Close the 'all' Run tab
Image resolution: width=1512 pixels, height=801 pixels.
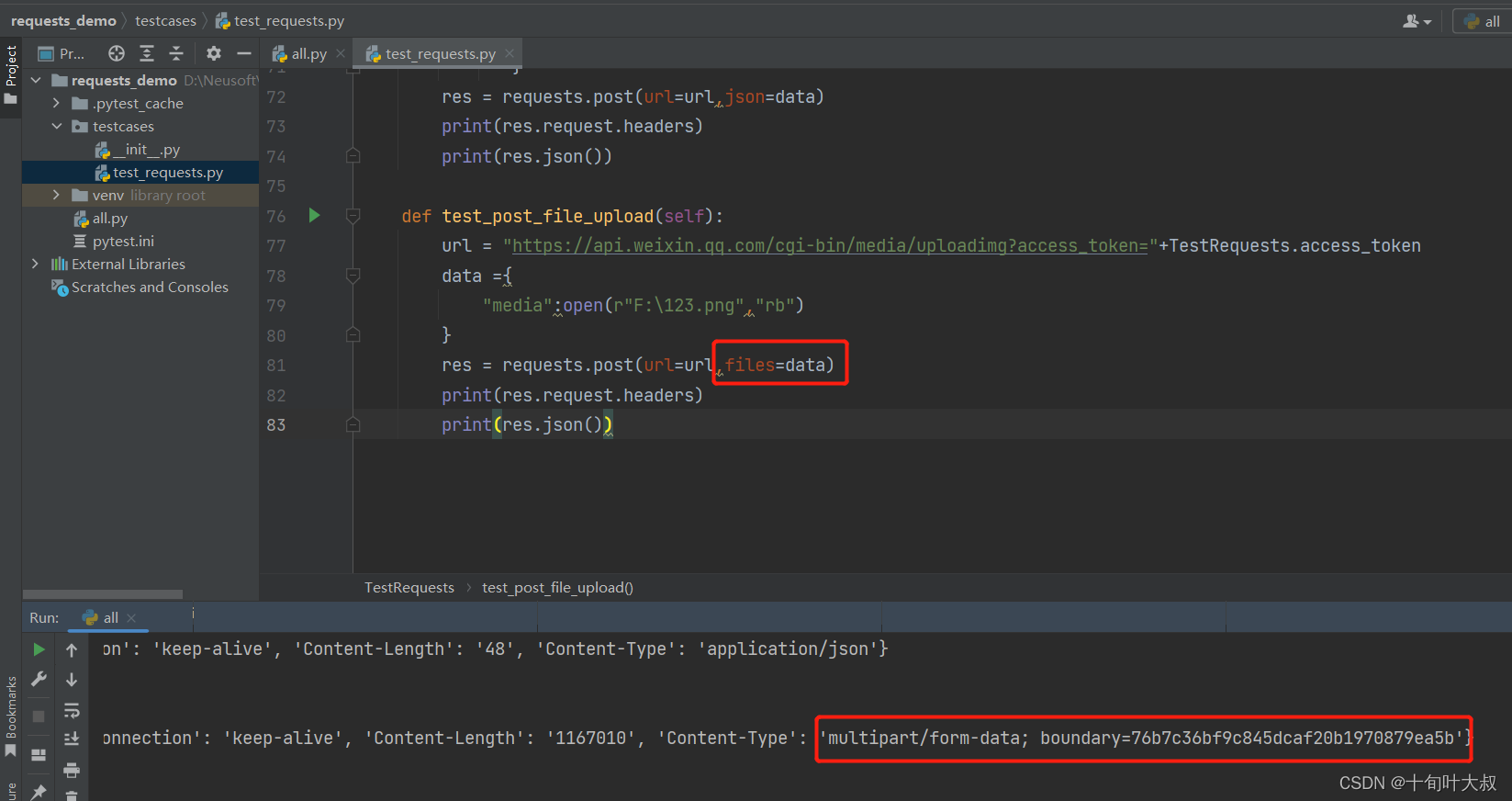point(131,617)
